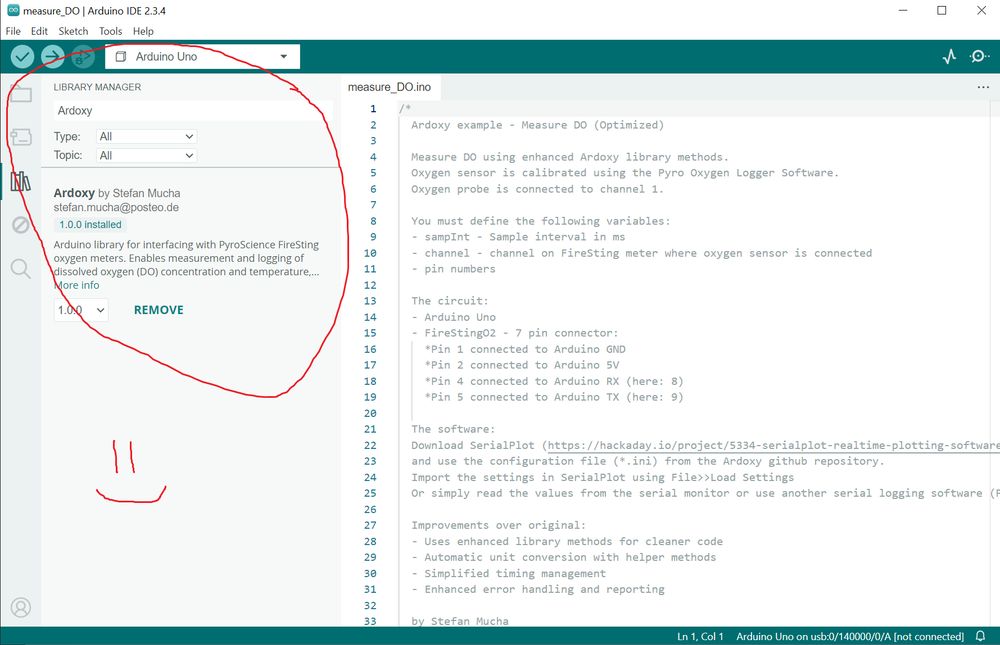Viewport: 1000px width, 645px height.
Task: Click the Upload arrow button
Action: click(x=53, y=57)
